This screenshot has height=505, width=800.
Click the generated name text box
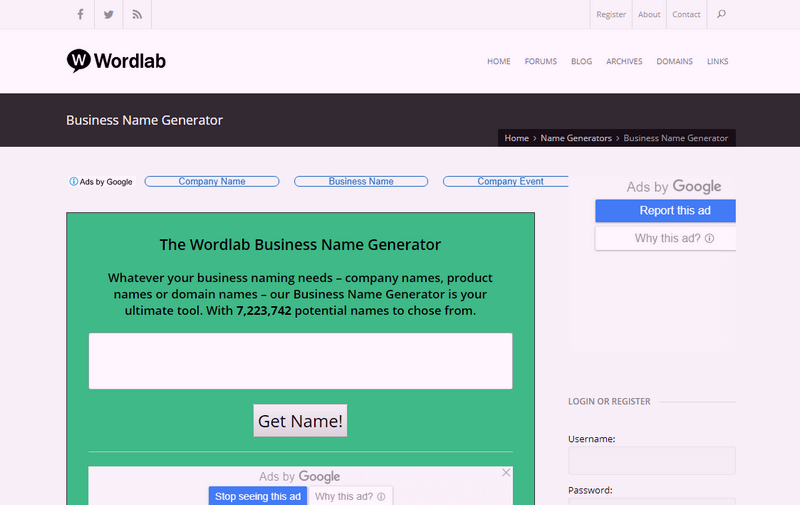pos(300,361)
